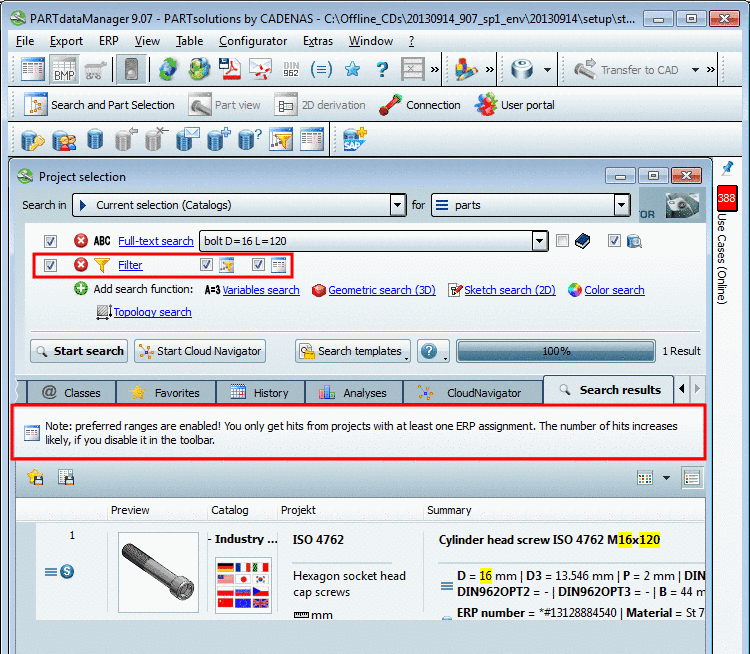Screen dimensions: 750x654
Task: Toggle the Filter row checkbox
Action: tap(50, 265)
